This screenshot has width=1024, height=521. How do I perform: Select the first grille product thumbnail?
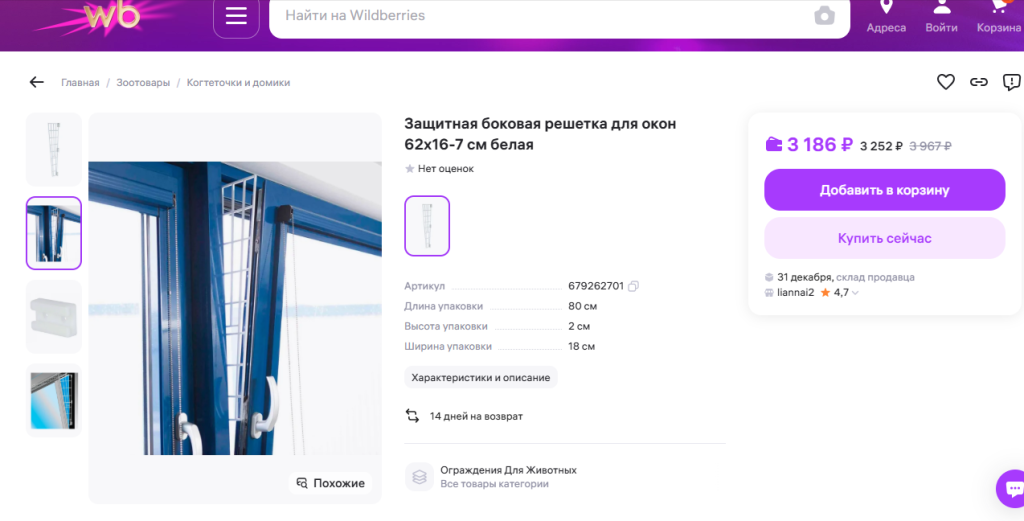tap(53, 150)
